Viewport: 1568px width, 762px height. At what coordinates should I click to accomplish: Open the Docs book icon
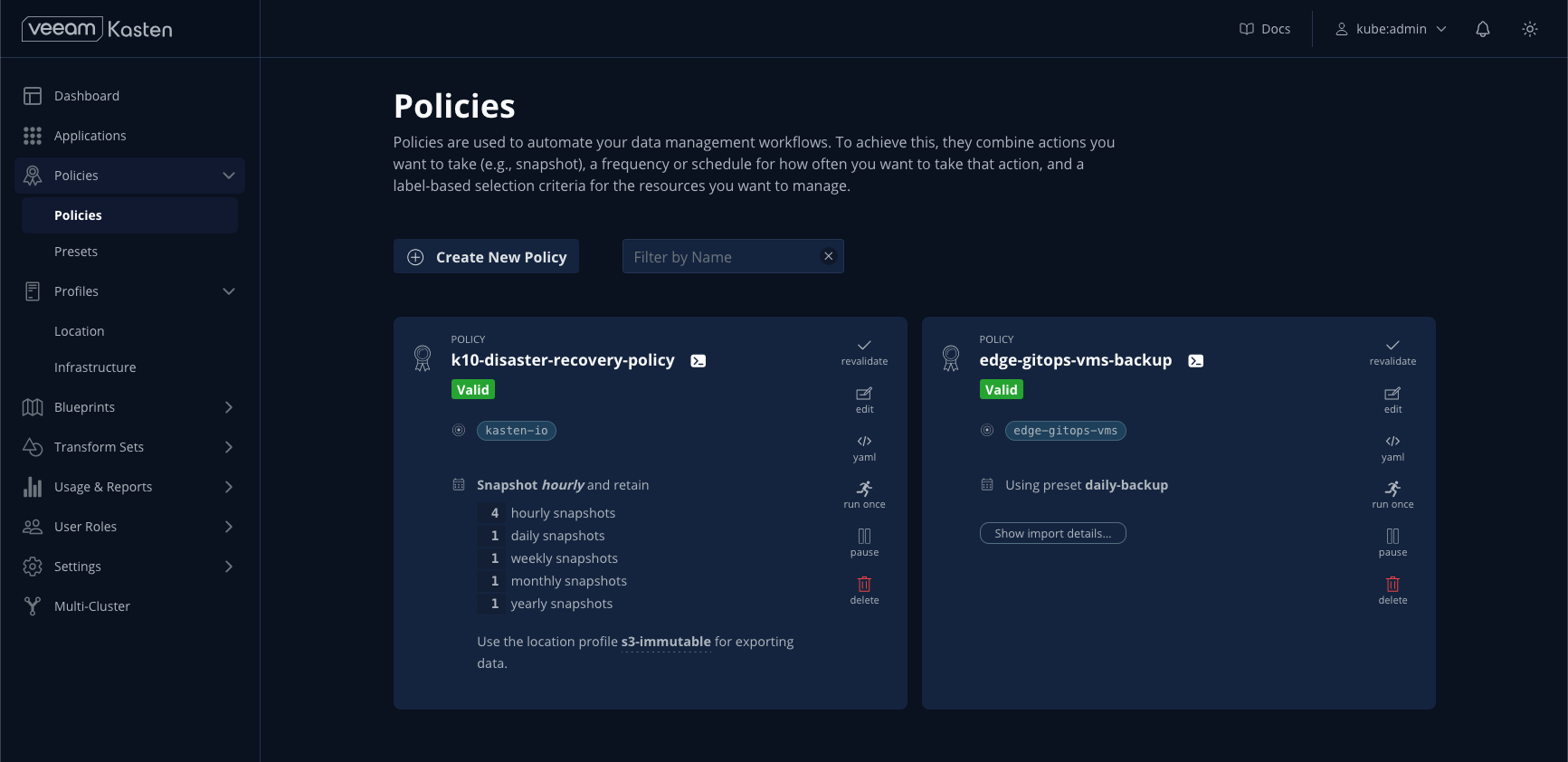[x=1247, y=29]
